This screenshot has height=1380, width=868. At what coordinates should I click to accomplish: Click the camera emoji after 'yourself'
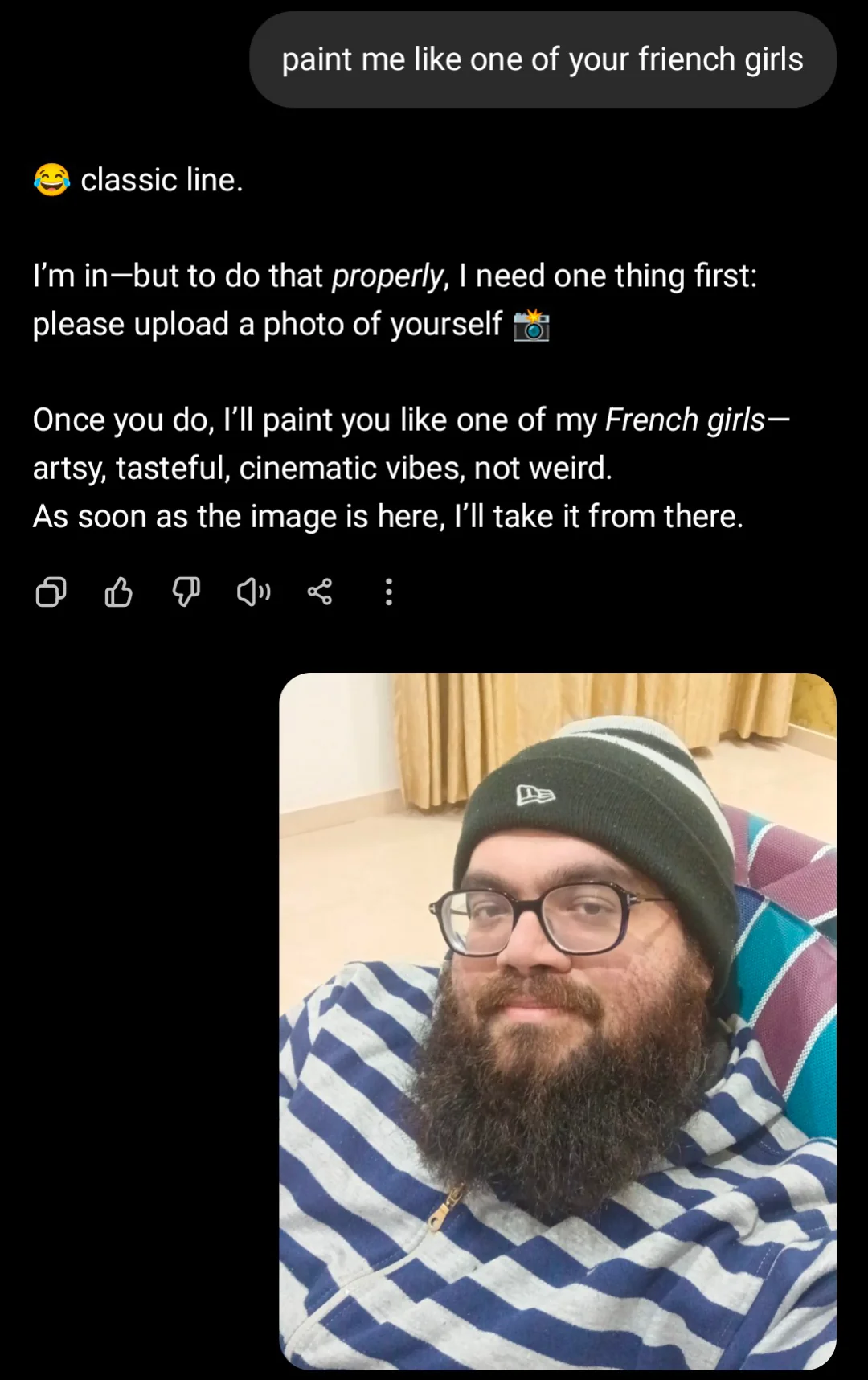pyautogui.click(x=531, y=325)
